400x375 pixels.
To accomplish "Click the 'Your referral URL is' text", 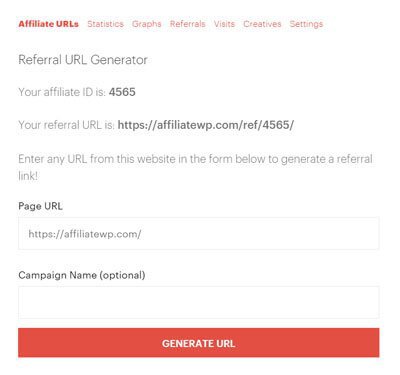I will (66, 125).
